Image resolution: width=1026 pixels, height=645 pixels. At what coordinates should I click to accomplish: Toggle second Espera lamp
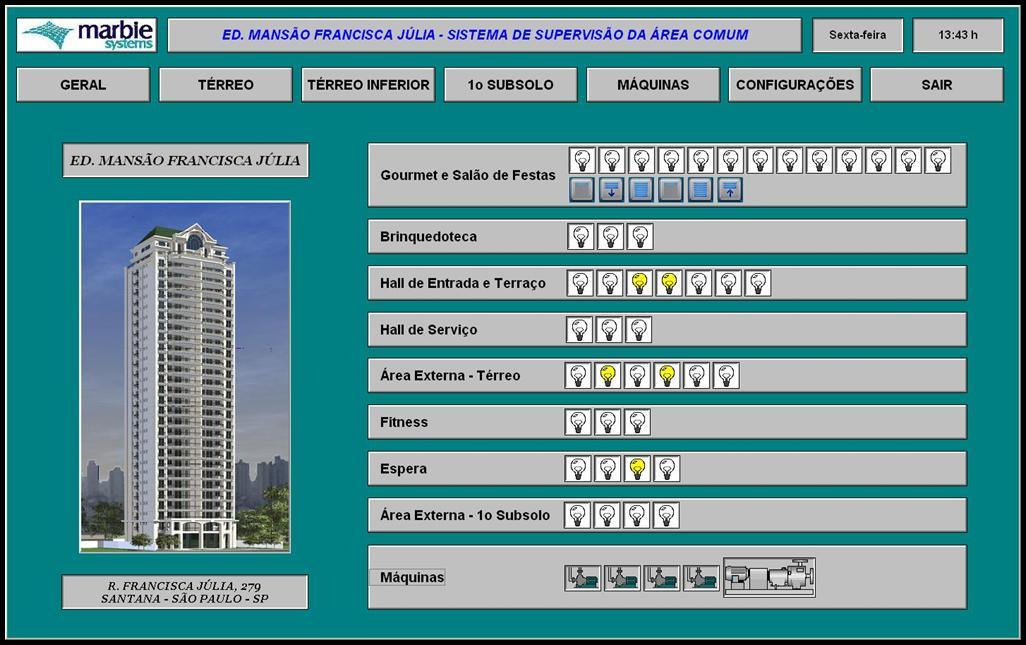click(607, 469)
